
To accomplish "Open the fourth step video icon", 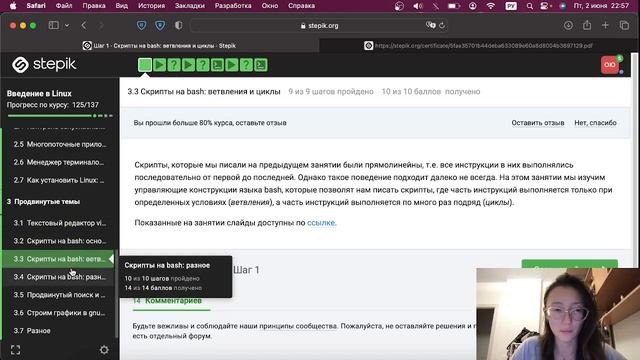I will [x=188, y=65].
